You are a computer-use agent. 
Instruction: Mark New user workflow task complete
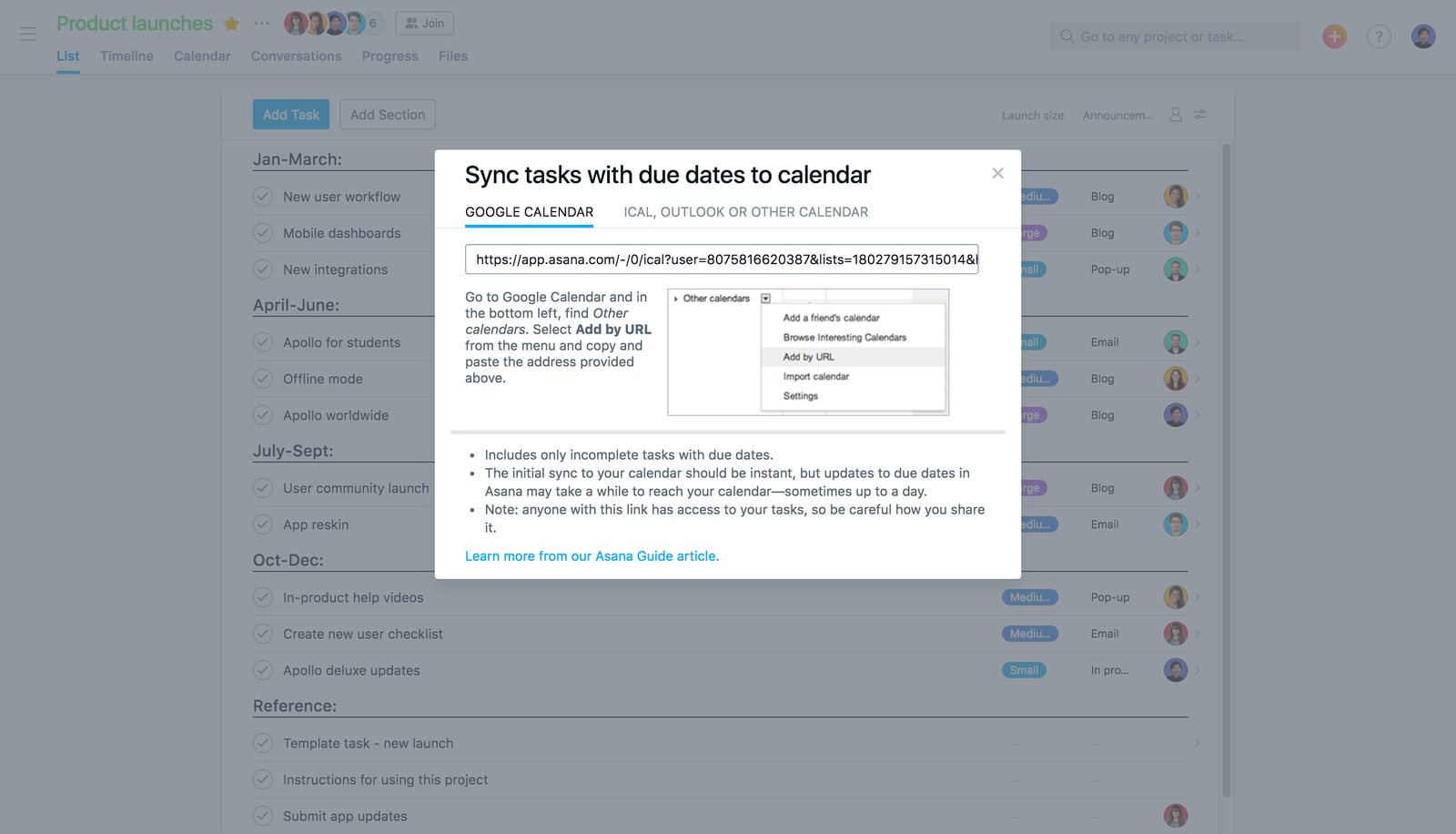[x=263, y=197]
